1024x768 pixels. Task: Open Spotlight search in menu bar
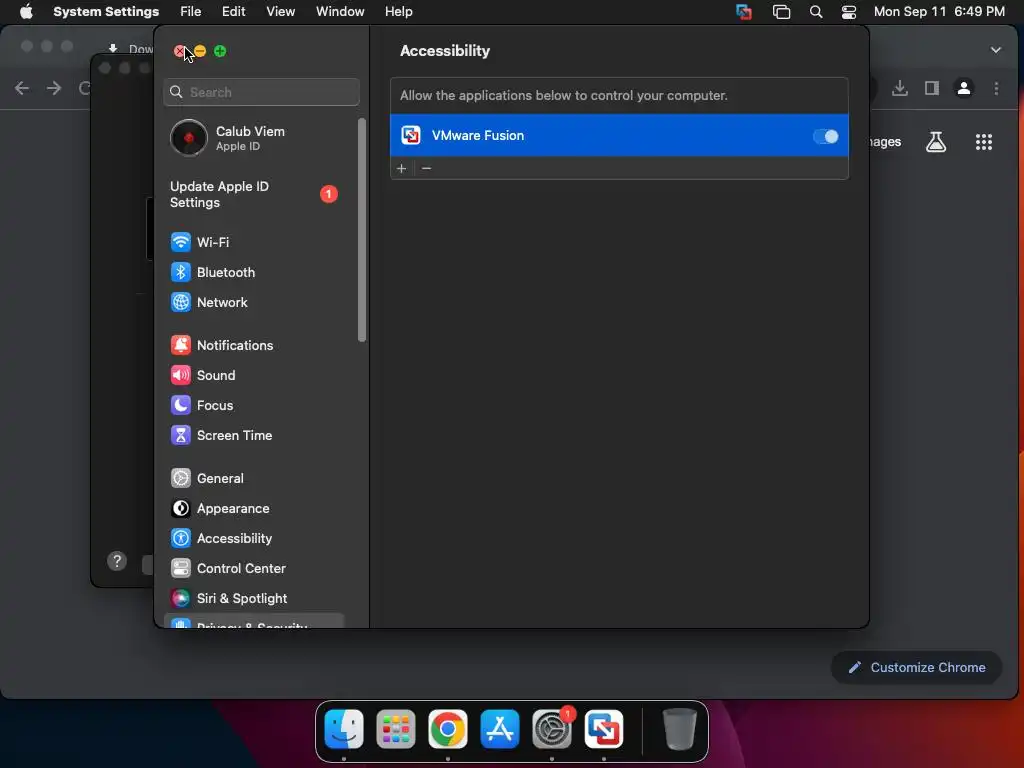pyautogui.click(x=816, y=12)
